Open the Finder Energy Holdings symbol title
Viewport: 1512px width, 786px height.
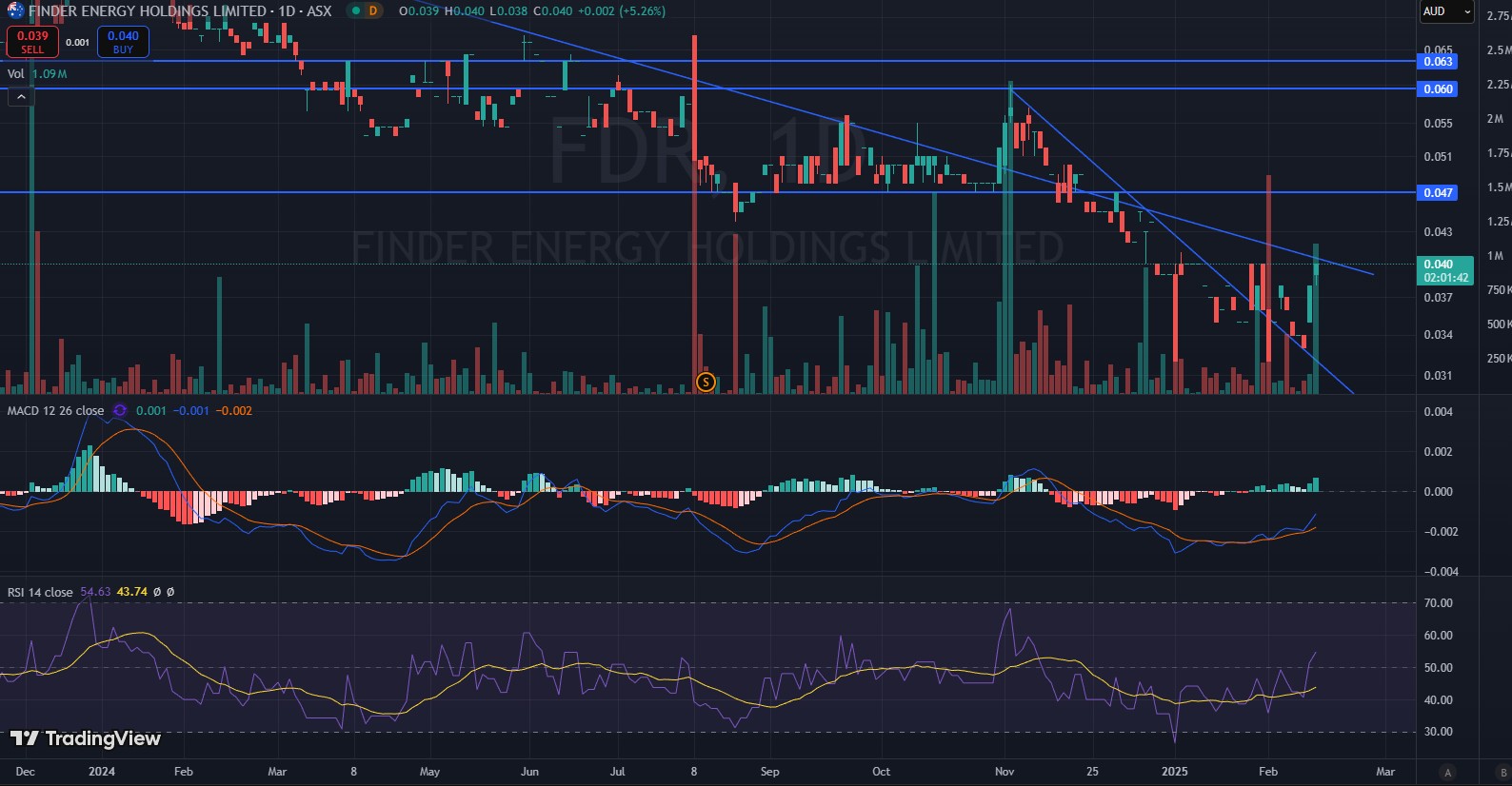[x=180, y=11]
